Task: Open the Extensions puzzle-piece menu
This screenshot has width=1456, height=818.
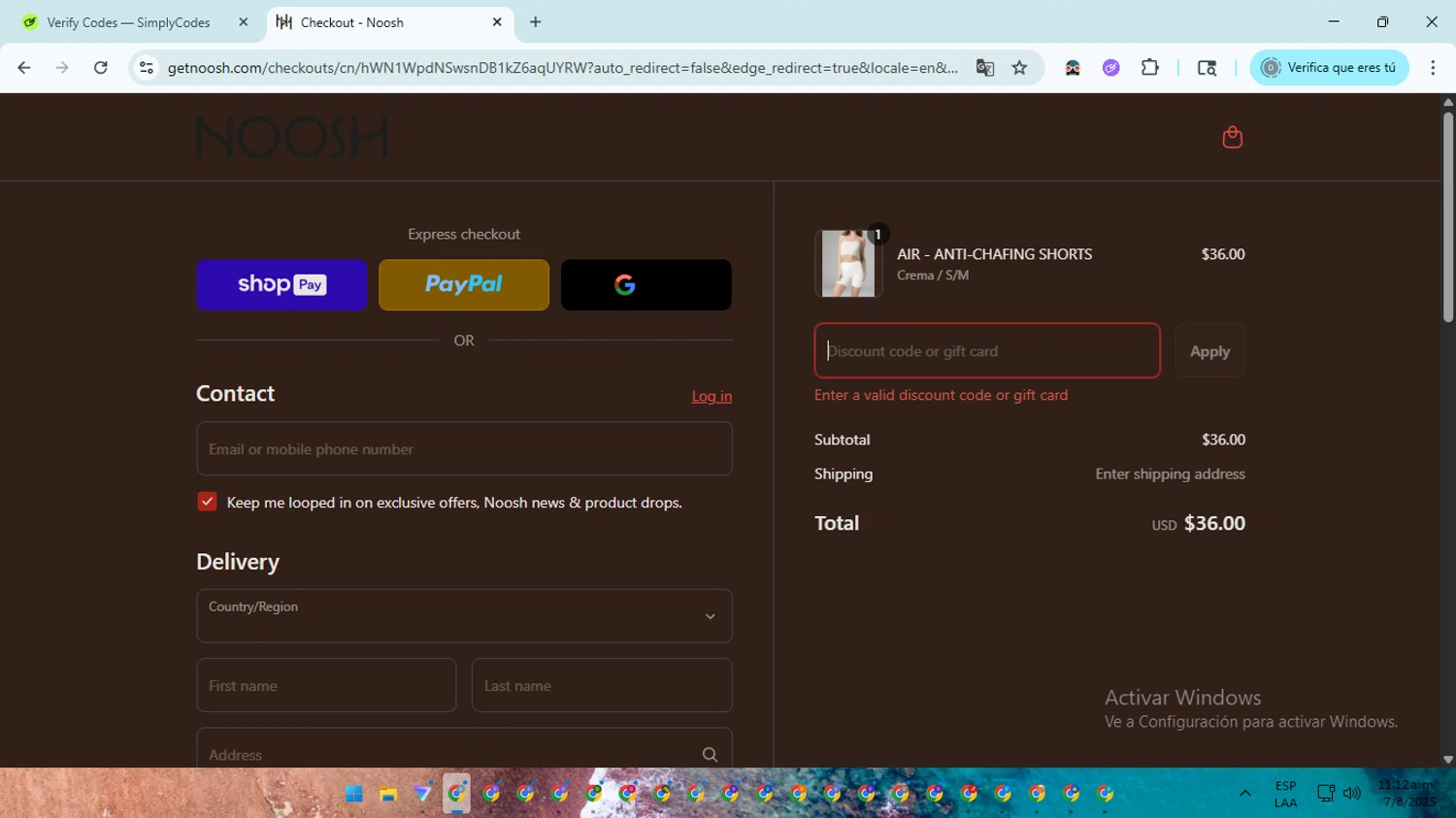Action: coord(1150,68)
